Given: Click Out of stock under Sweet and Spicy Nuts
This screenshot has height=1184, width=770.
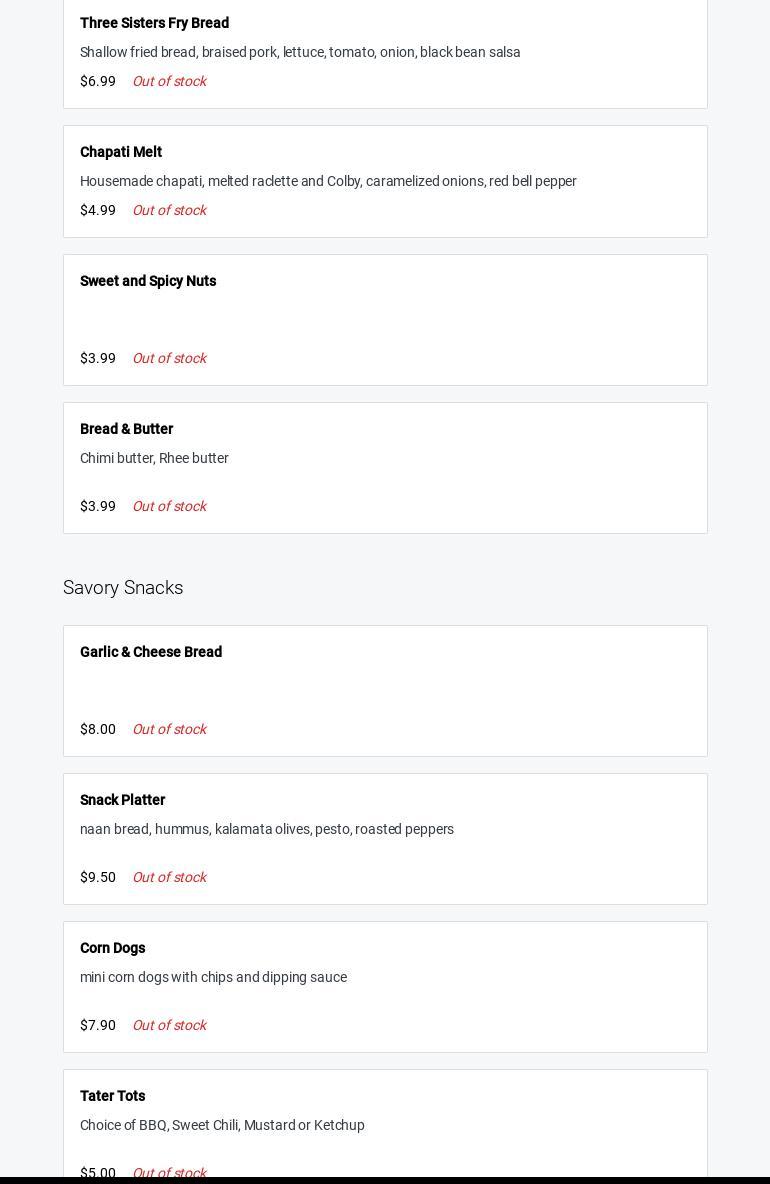Looking at the screenshot, I should [x=169, y=358].
